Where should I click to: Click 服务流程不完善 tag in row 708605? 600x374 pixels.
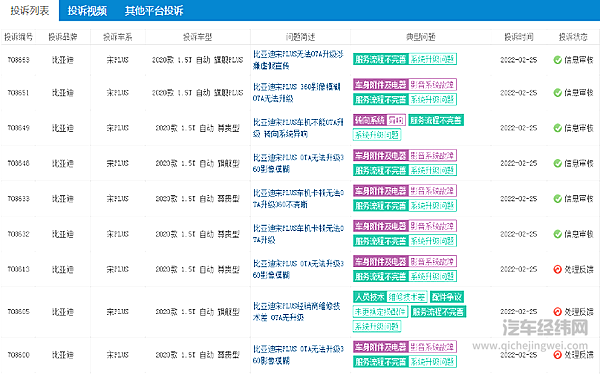click(x=438, y=312)
